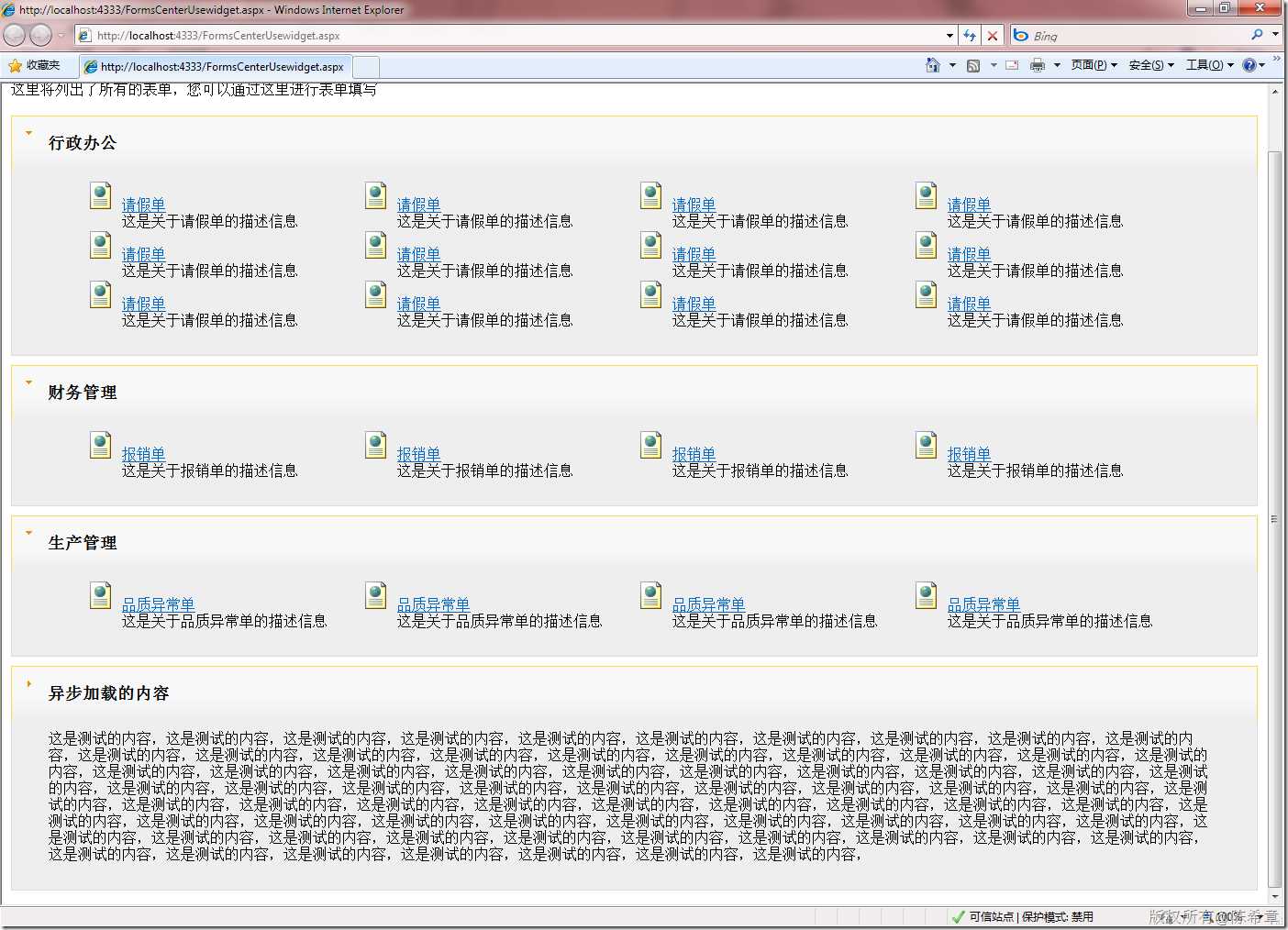1288x930 pixels.
Task: Collapse the 行政办公 section arrow
Action: (28, 133)
